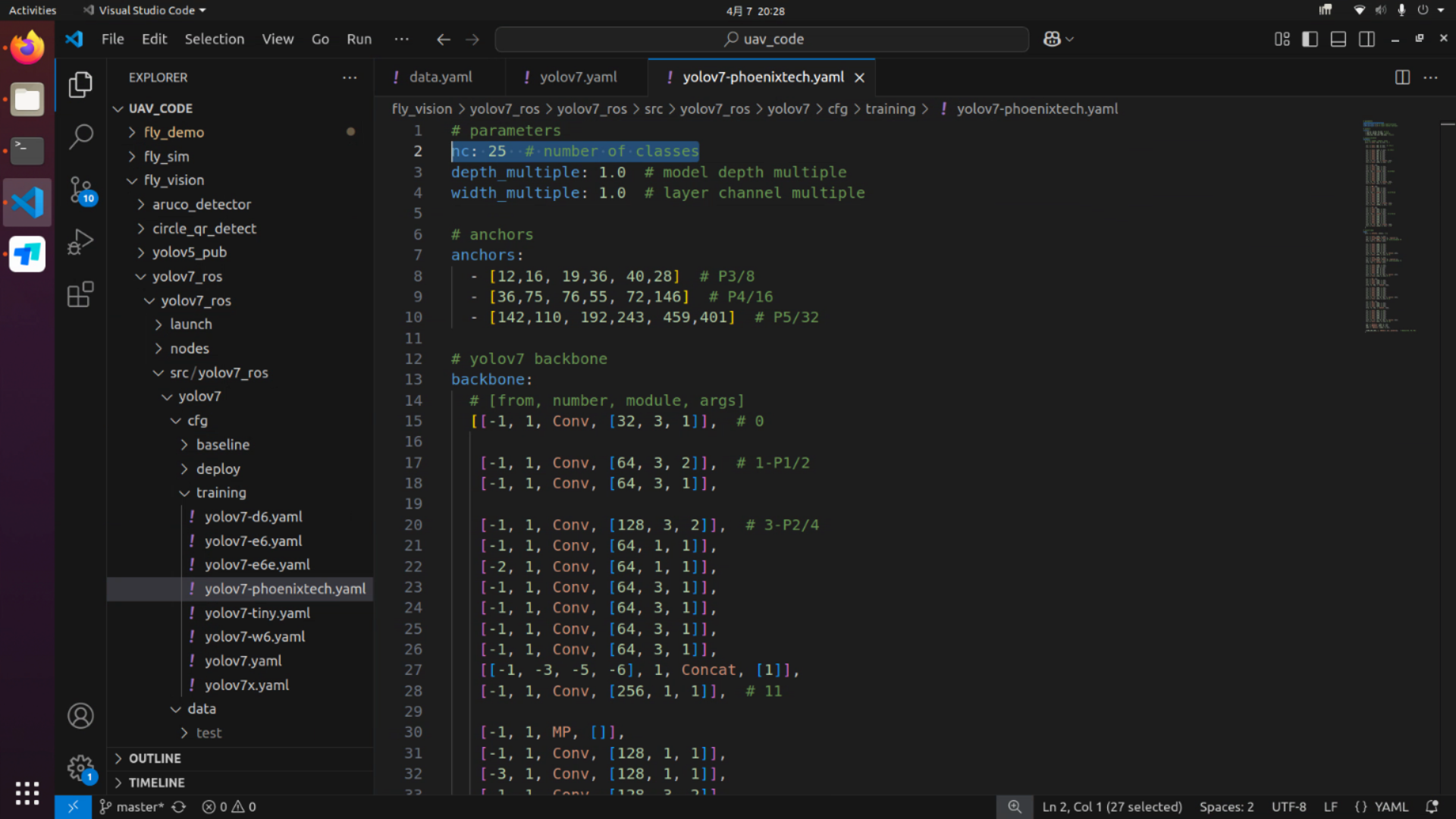Open the File menu
This screenshot has width=1456, height=819.
click(x=112, y=39)
